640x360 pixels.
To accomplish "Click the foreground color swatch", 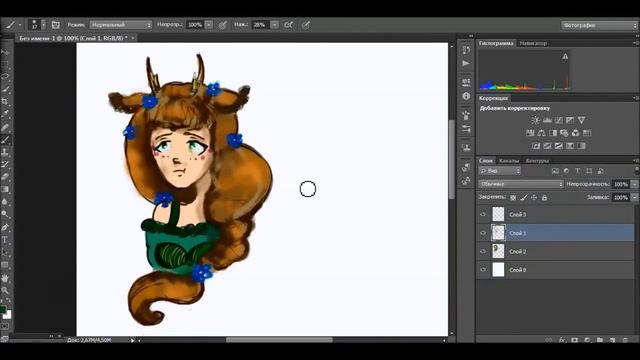I will click(2, 309).
